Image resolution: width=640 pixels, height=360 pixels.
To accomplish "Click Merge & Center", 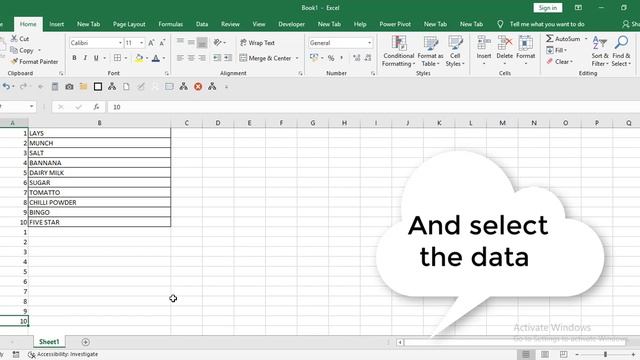I will click(x=265, y=58).
